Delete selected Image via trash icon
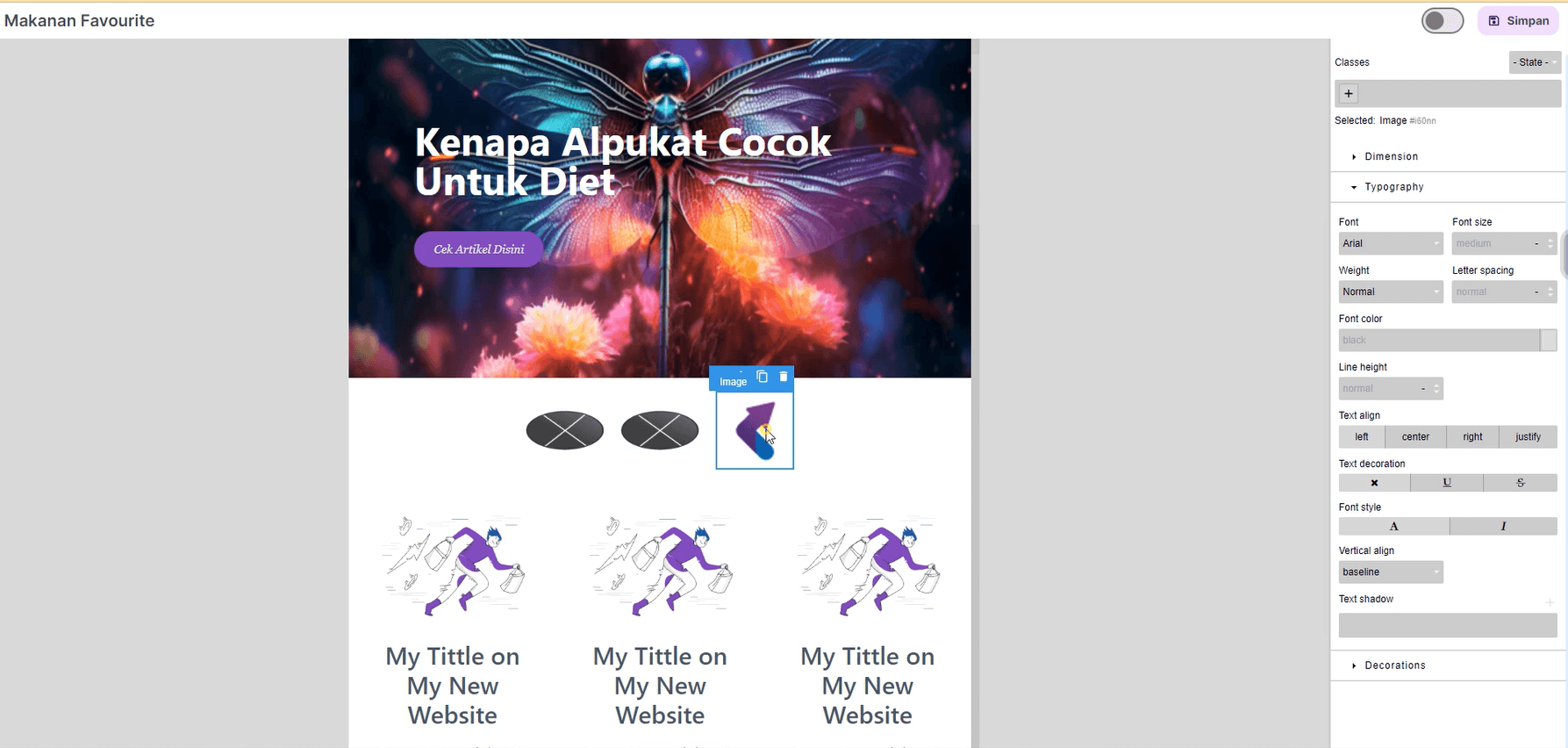The width and height of the screenshot is (1568, 748). [784, 378]
